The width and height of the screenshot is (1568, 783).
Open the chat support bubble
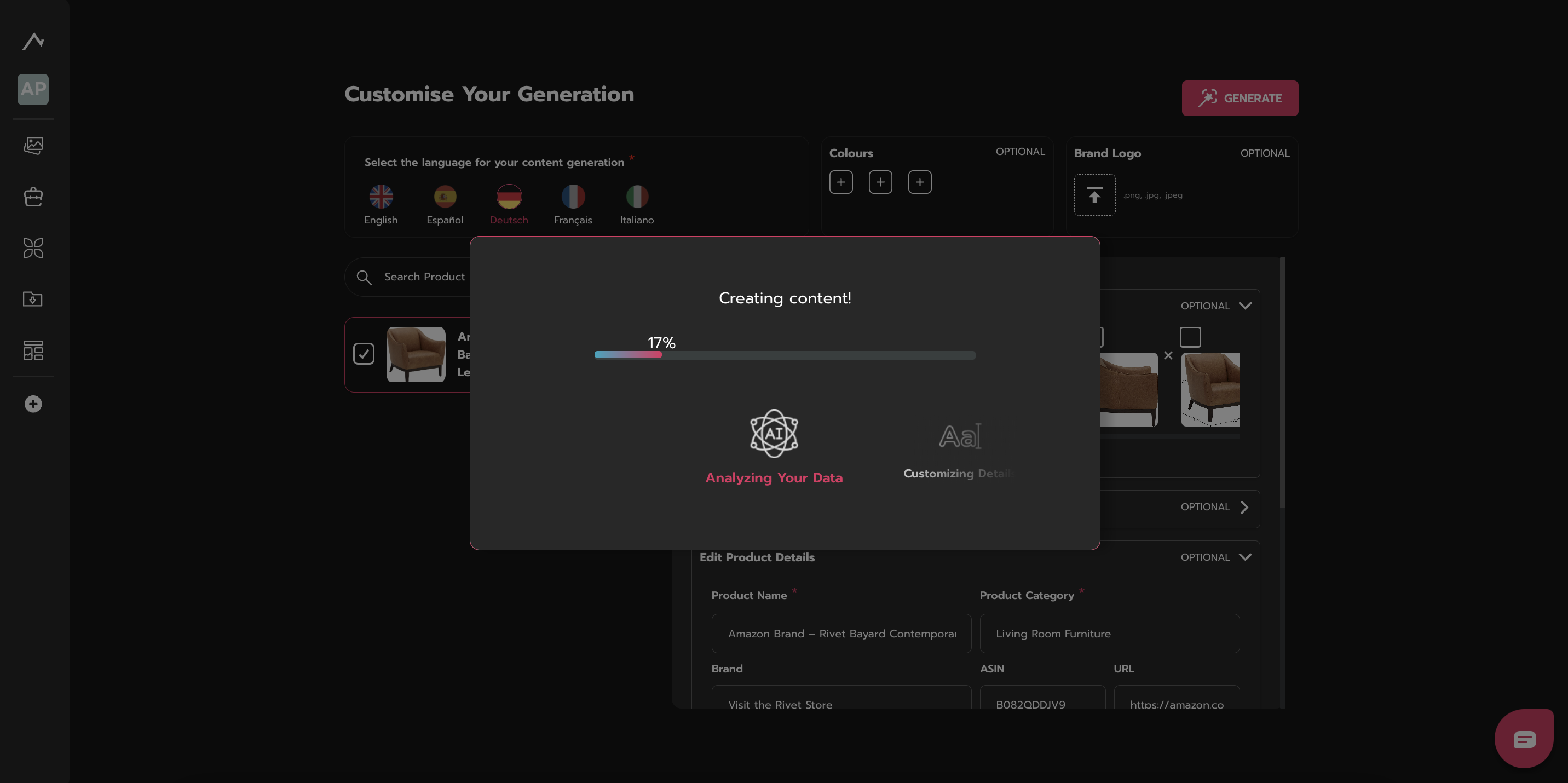coord(1524,739)
